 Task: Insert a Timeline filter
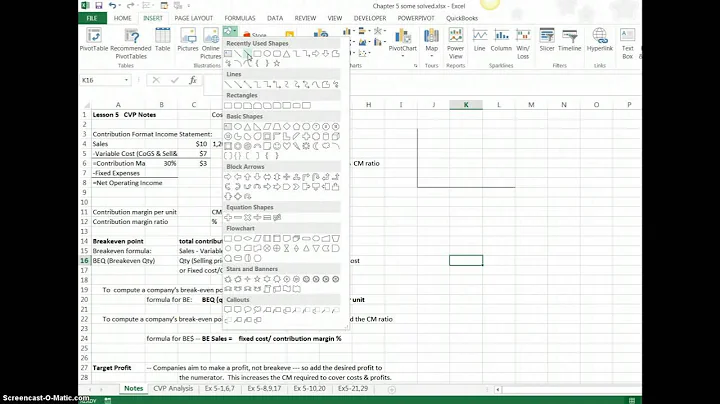pyautogui.click(x=569, y=40)
